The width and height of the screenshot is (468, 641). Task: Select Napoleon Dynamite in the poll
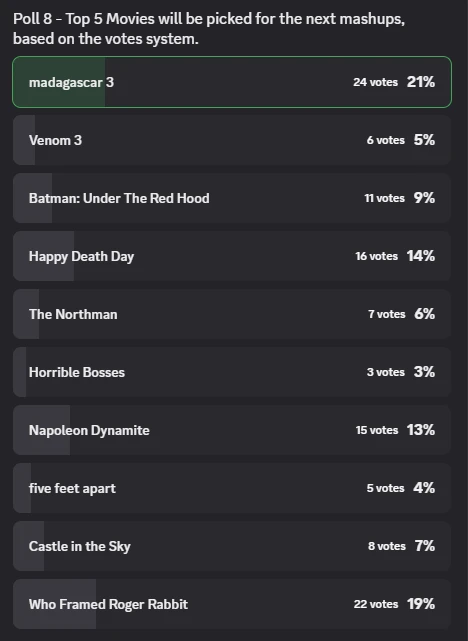click(x=232, y=430)
